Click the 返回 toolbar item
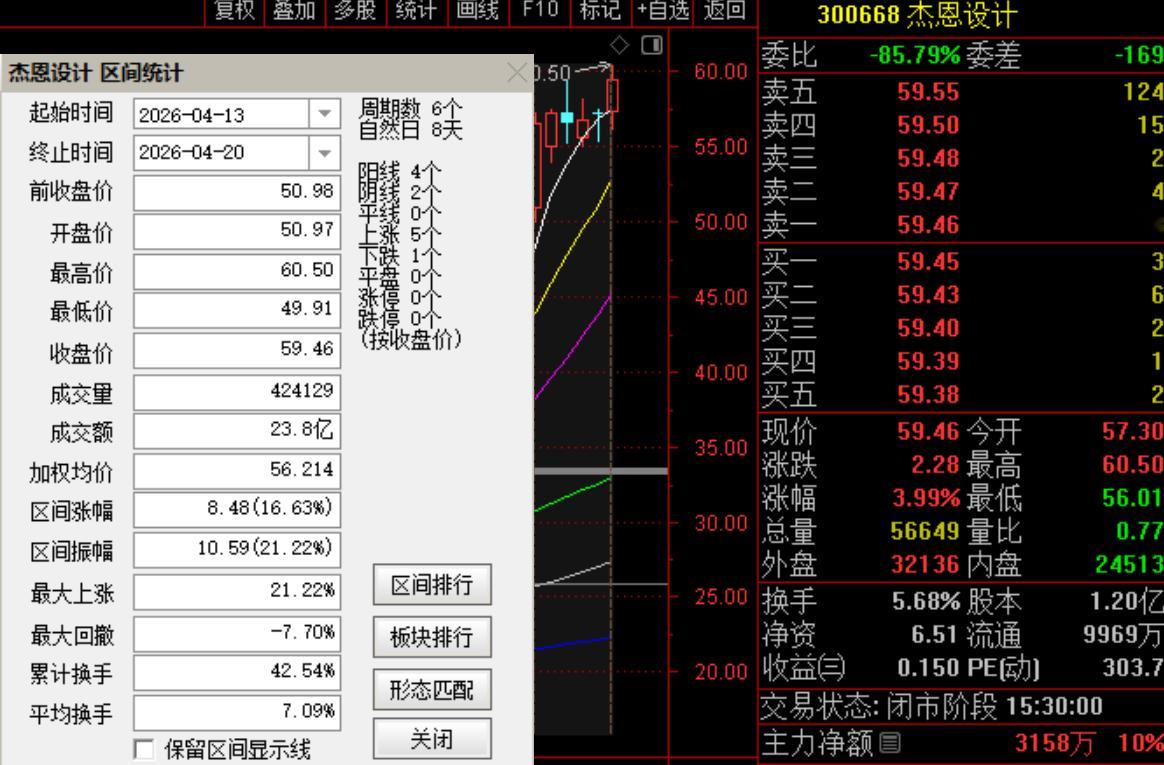Screen dimensions: 1164x765 coord(725,10)
